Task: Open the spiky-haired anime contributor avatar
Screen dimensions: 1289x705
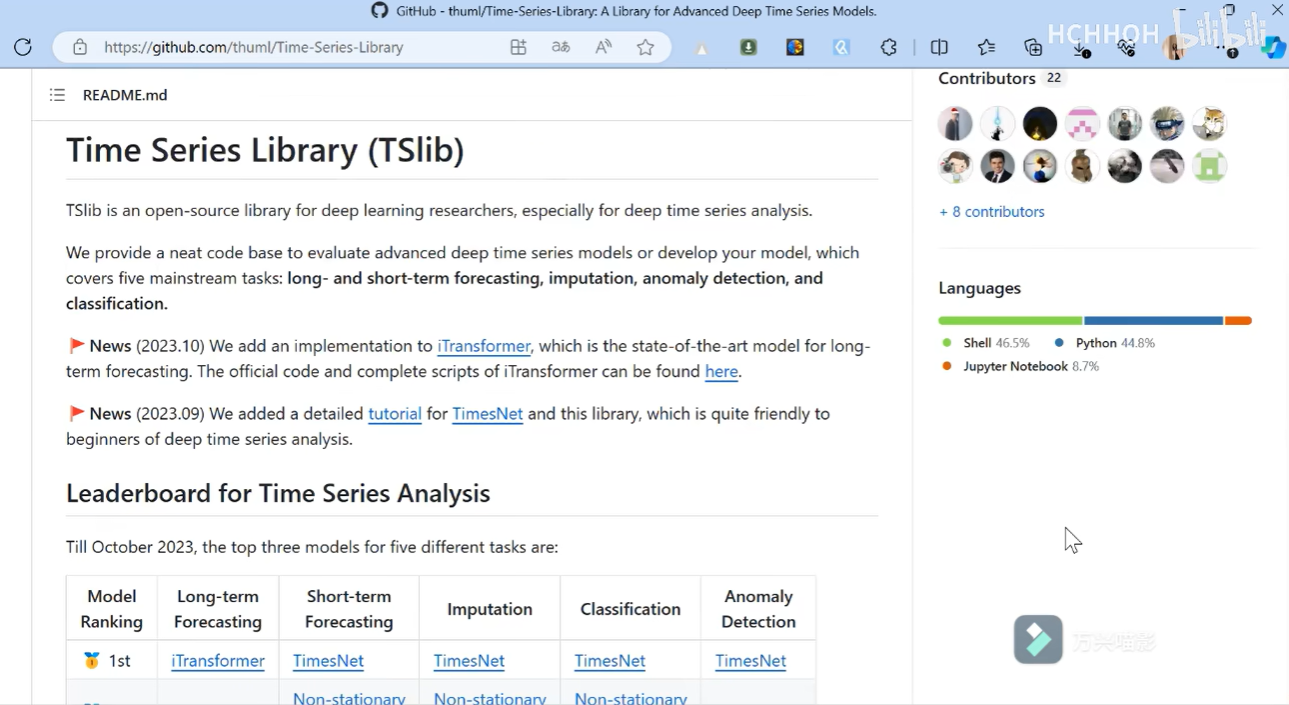Action: [x=1167, y=124]
